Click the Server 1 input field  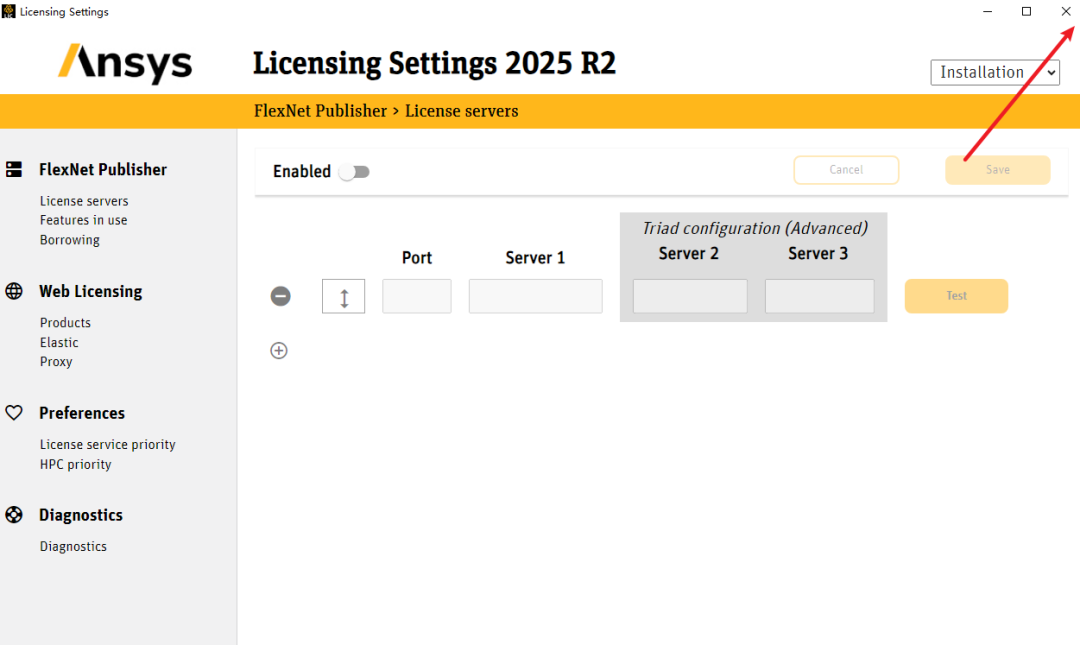click(536, 296)
